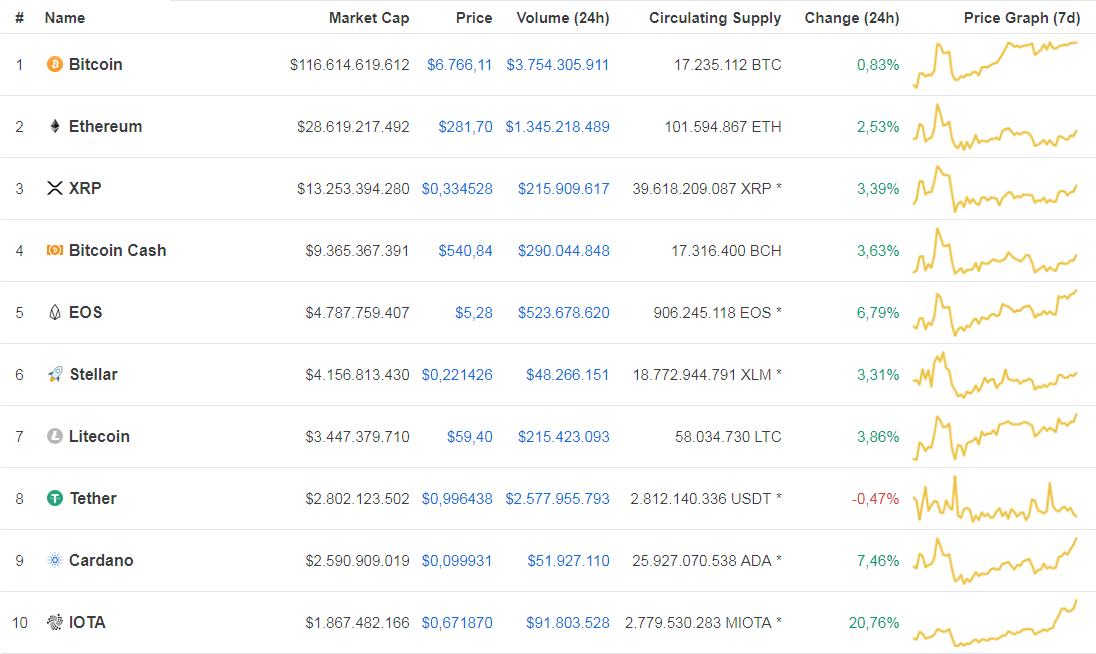Open IOTA 7-day price graph
The height and width of the screenshot is (654, 1096).
(x=995, y=623)
